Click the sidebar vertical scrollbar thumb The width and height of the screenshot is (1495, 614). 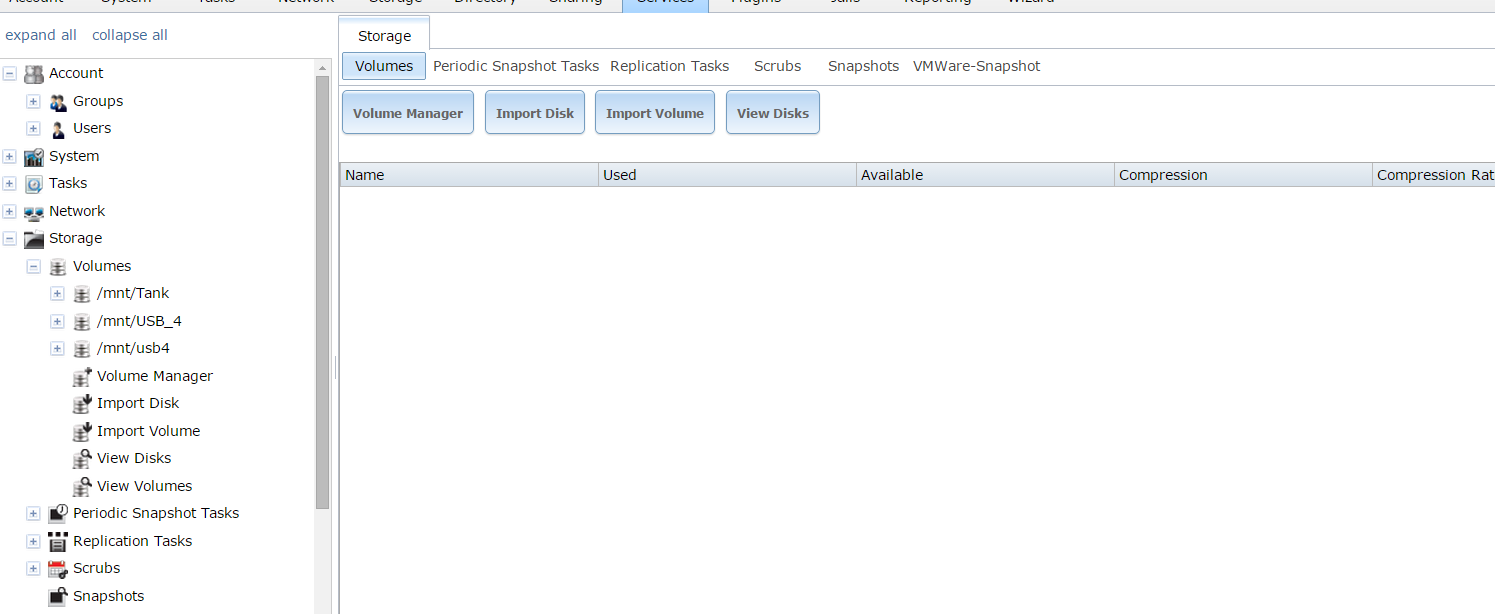click(x=322, y=292)
